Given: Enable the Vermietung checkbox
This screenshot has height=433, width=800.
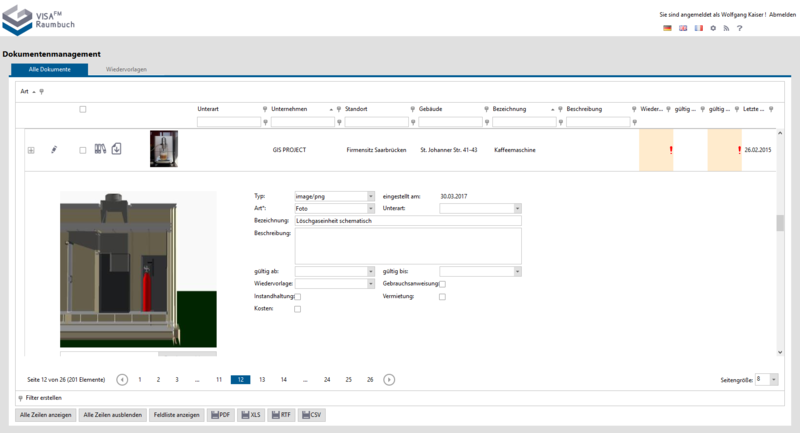Looking at the screenshot, I should [442, 297].
